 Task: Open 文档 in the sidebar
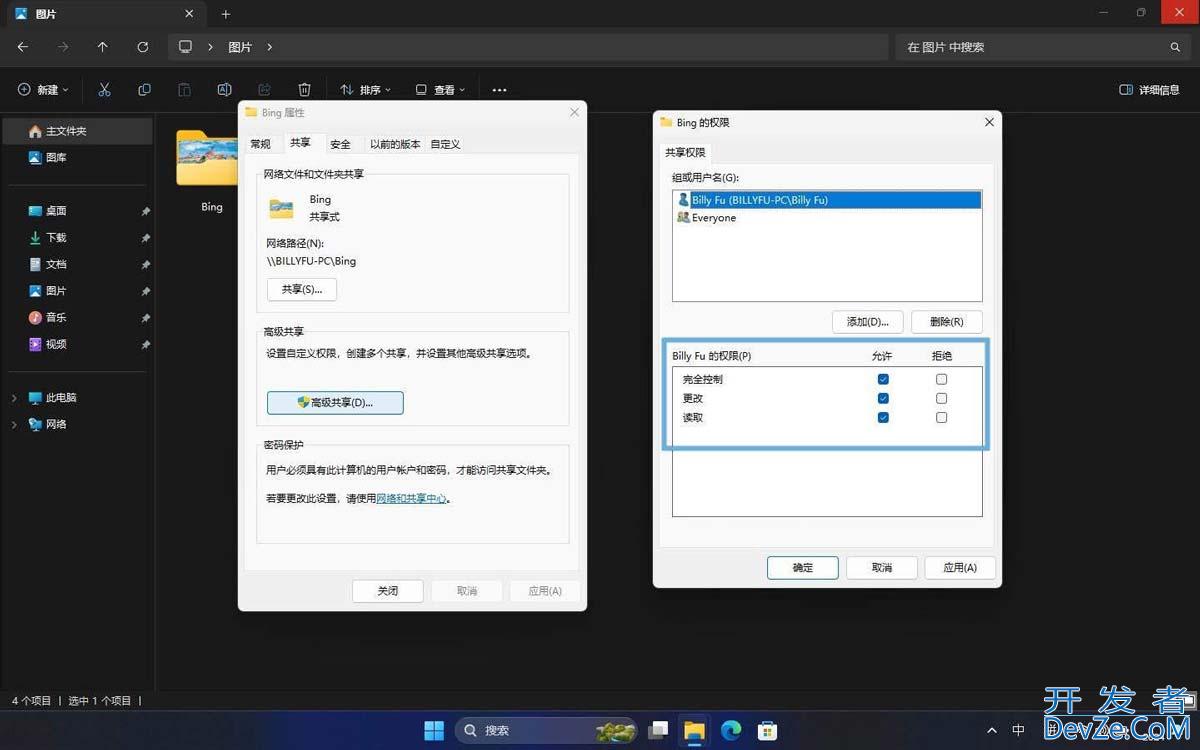click(x=78, y=264)
